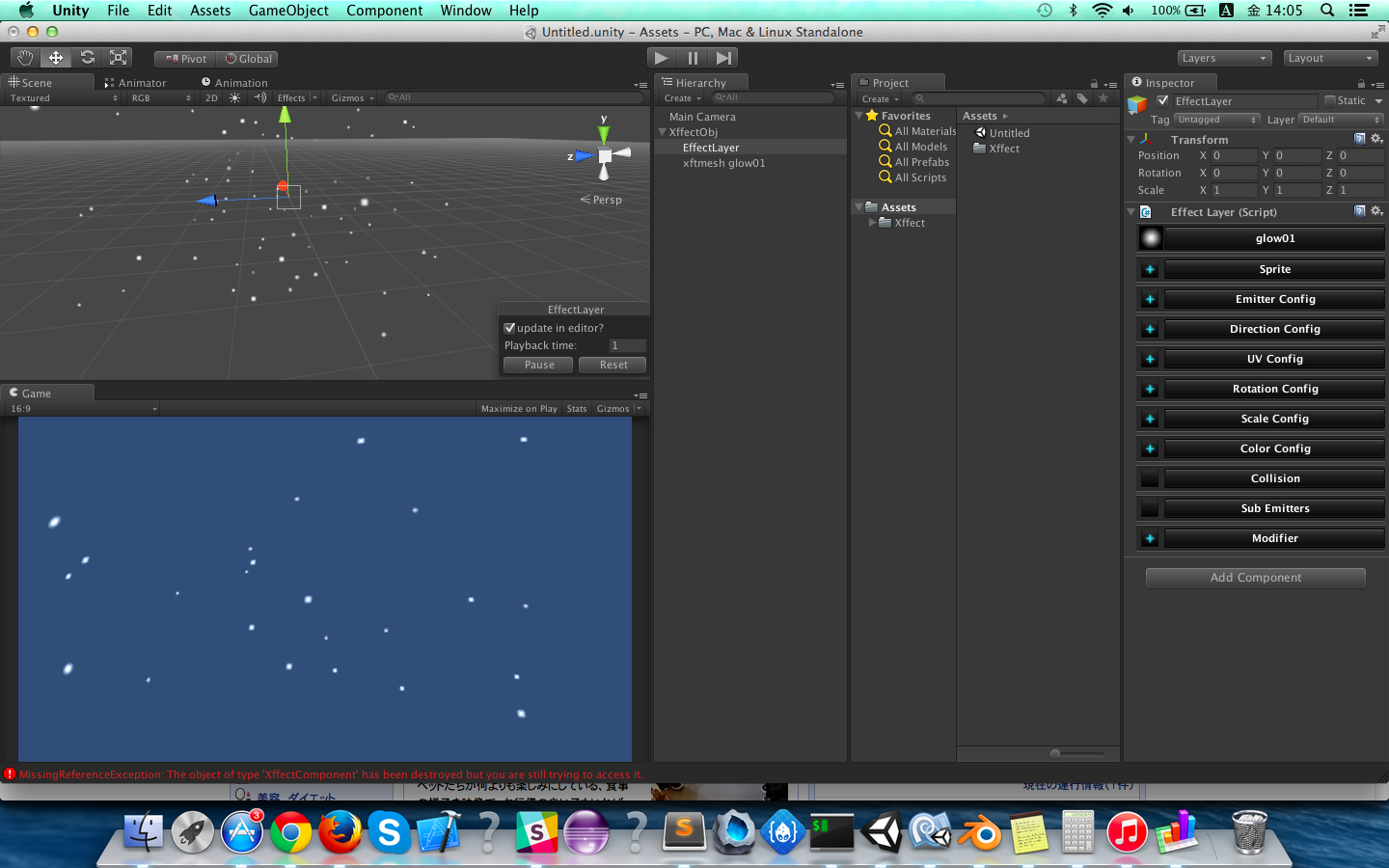The width and height of the screenshot is (1389, 868).
Task: Click Project search by label tag icon
Action: point(1082,98)
